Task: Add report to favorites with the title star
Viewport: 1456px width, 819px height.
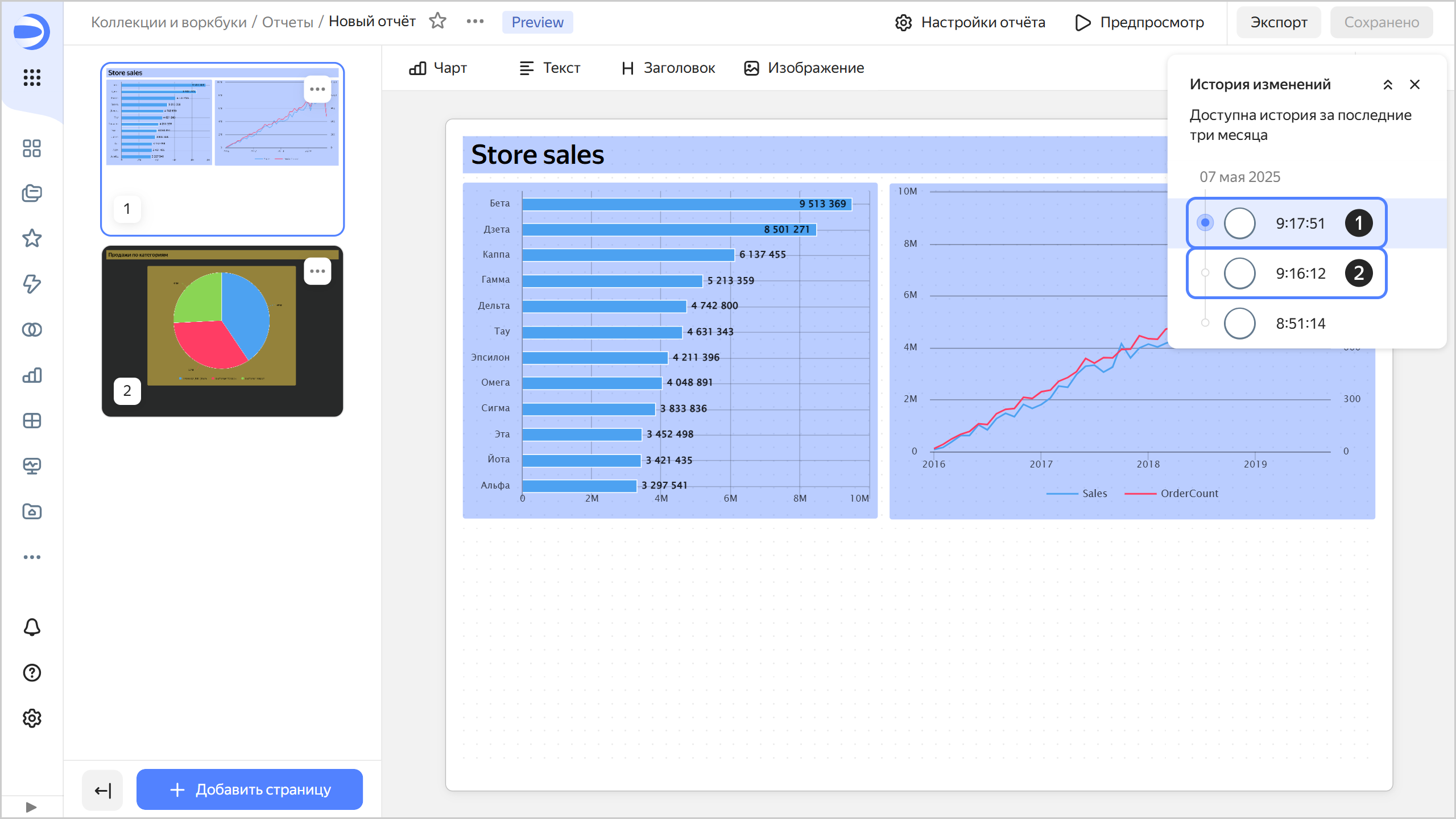Action: pos(437,22)
